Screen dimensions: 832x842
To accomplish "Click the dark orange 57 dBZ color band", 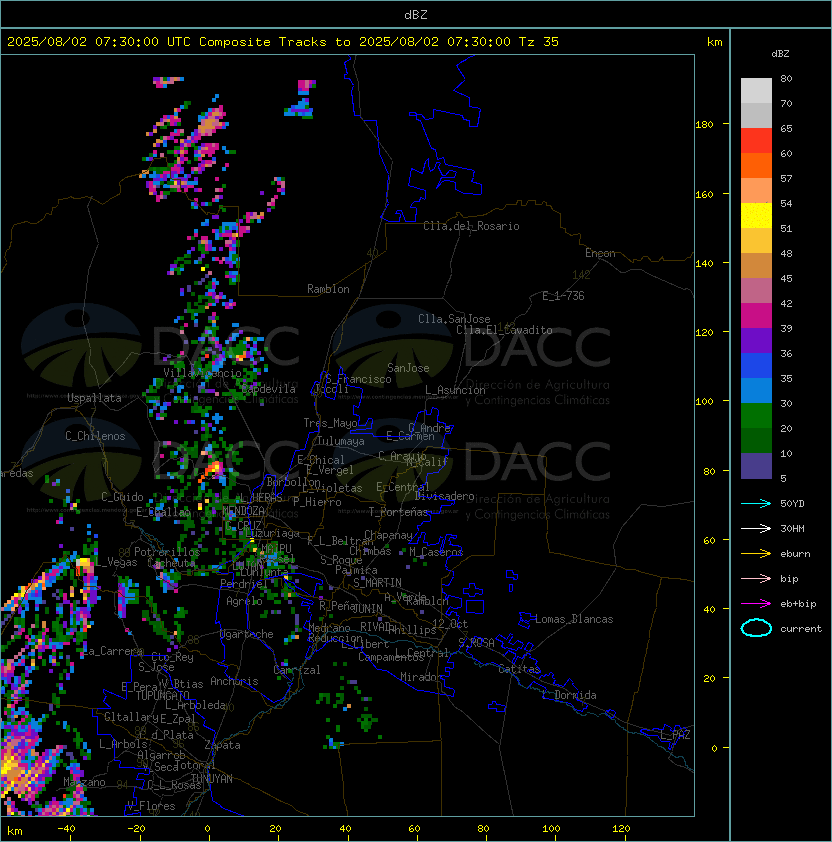I will (x=756, y=166).
